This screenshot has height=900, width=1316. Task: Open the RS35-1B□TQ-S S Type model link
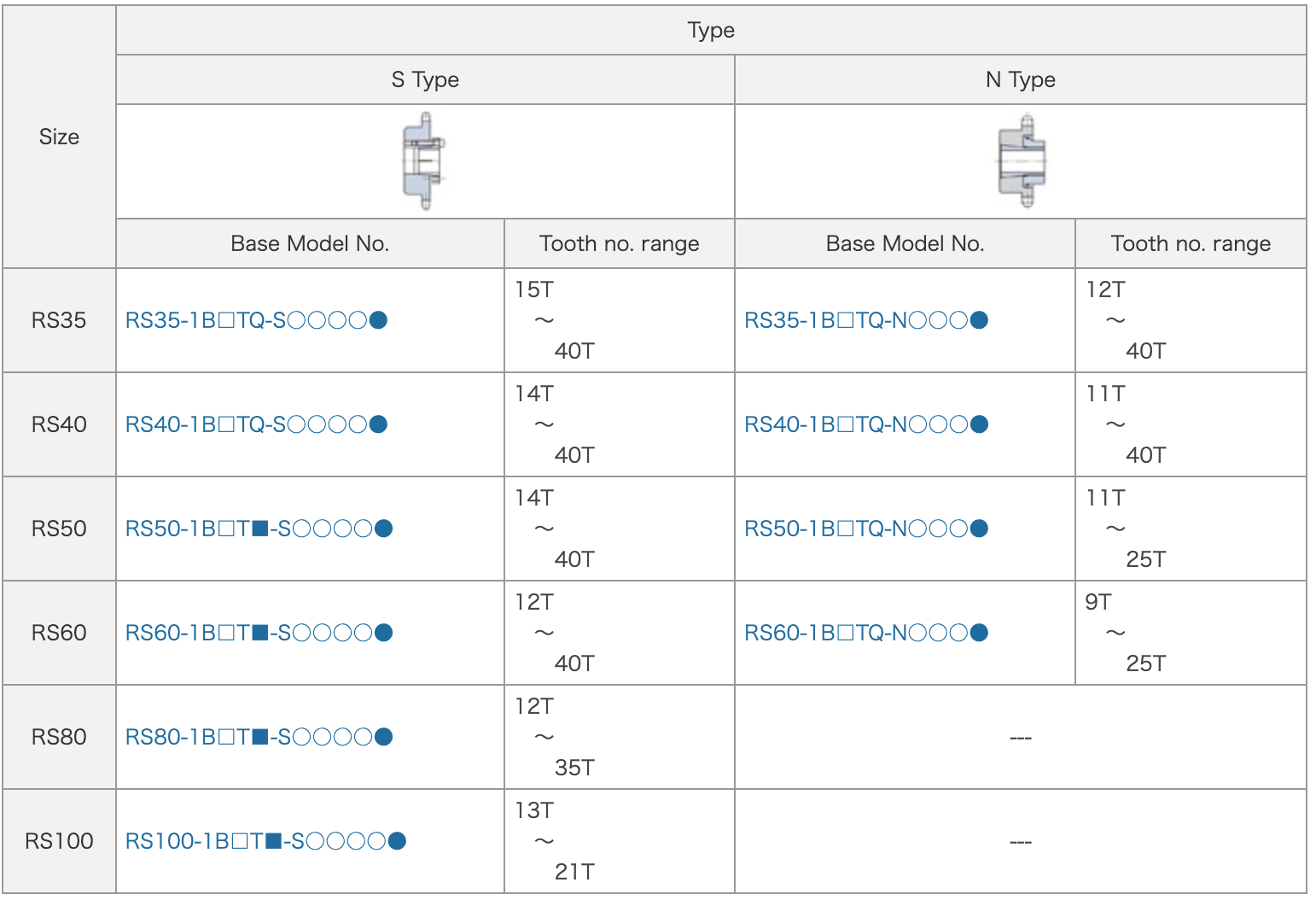pos(257,320)
